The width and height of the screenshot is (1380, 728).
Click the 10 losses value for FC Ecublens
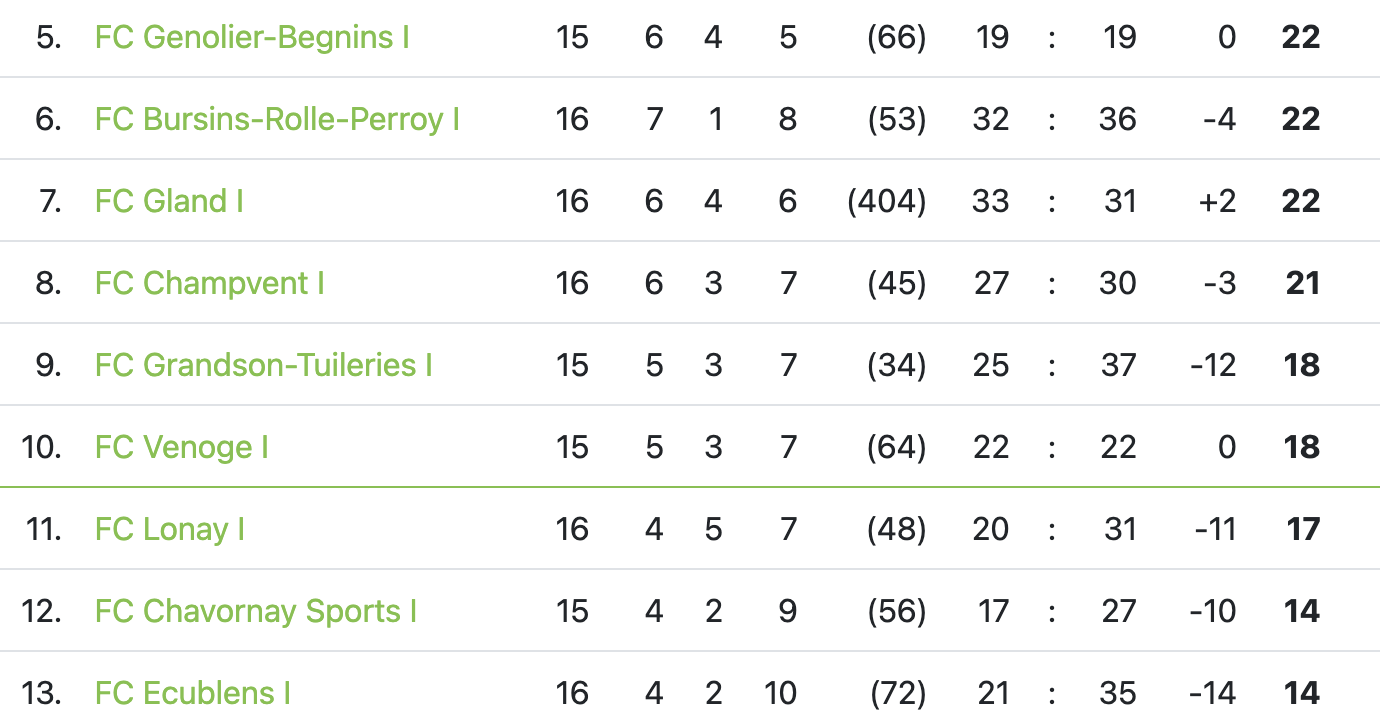(x=779, y=693)
